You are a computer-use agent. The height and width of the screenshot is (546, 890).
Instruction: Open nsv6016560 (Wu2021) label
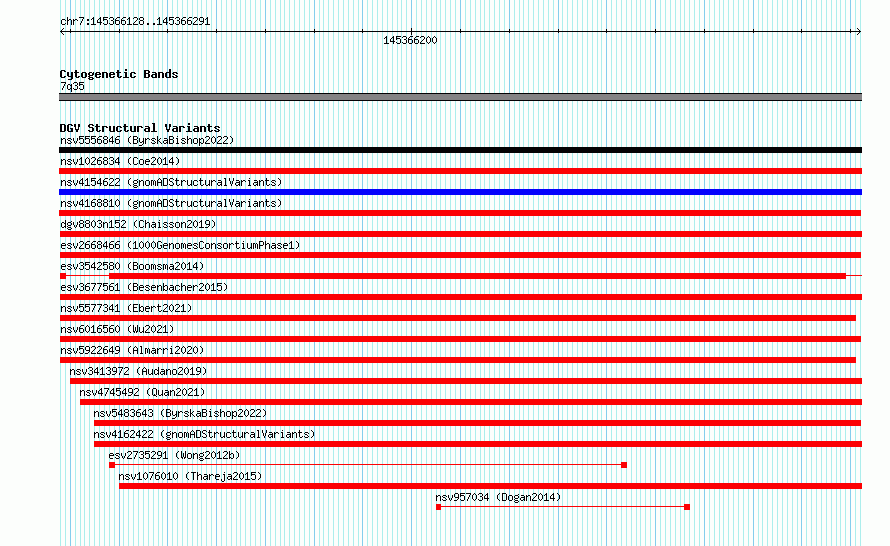(x=117, y=329)
